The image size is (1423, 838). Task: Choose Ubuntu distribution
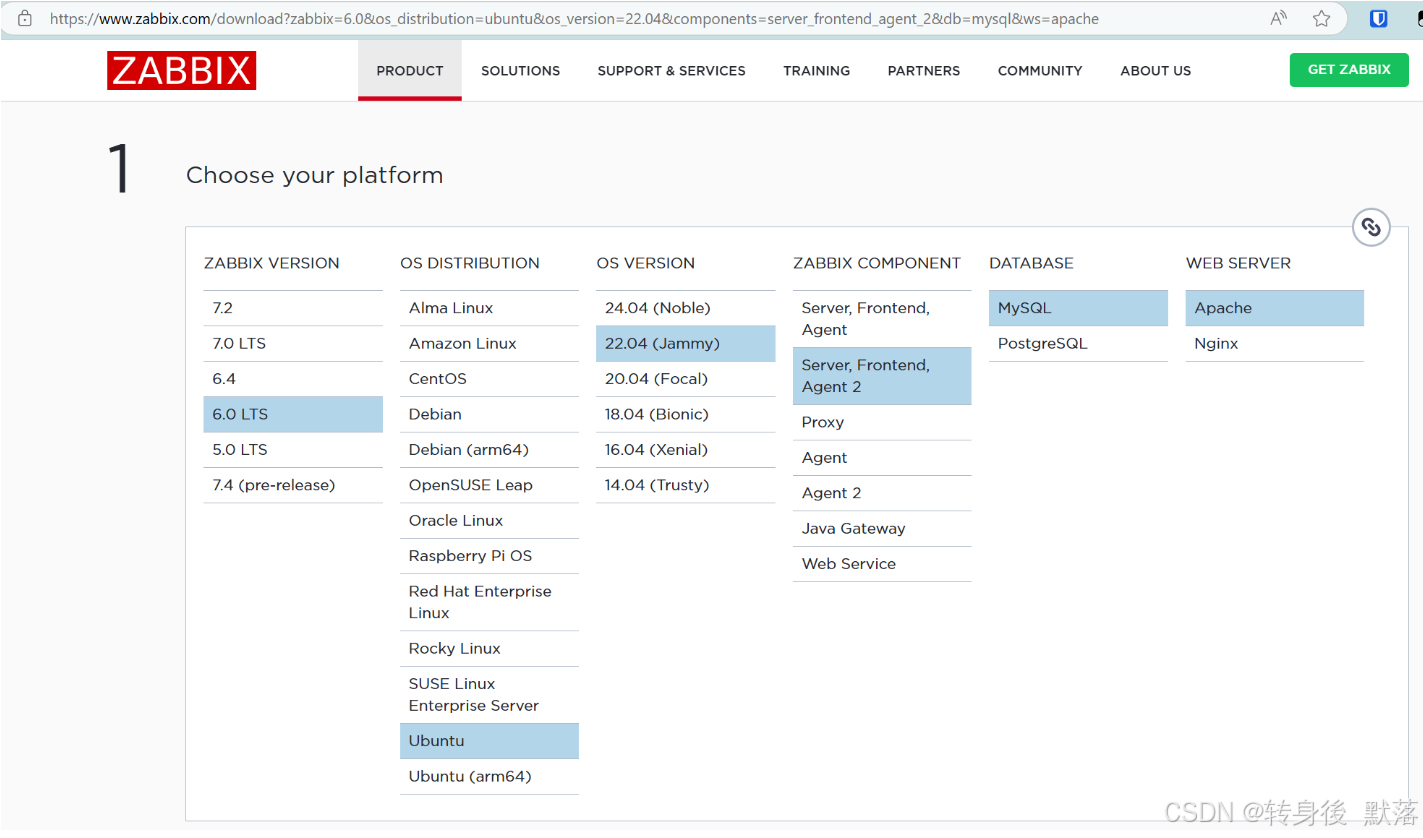489,741
